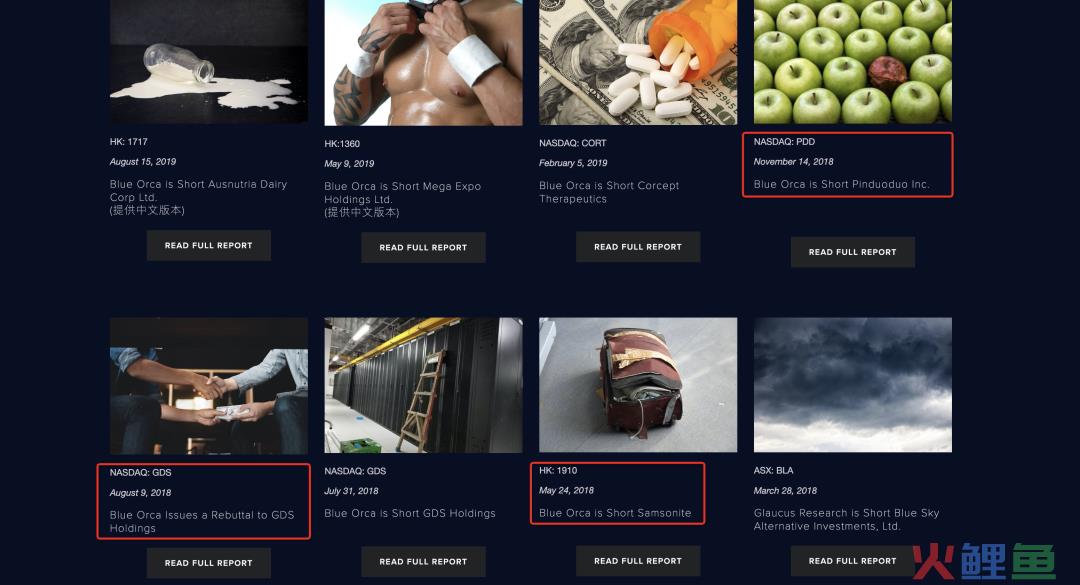Select the green apples thumbnail
Image resolution: width=1080 pixels, height=585 pixels.
tap(853, 62)
